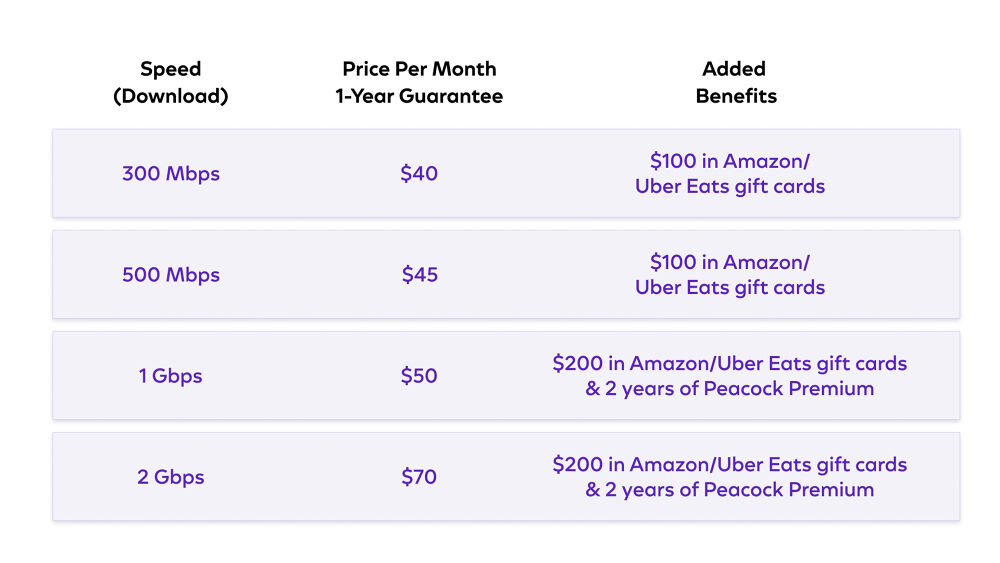Click the 1 Gbps plan's $200 gift cards text
Image resolution: width=1000 pixels, height=563 pixels.
point(730,364)
